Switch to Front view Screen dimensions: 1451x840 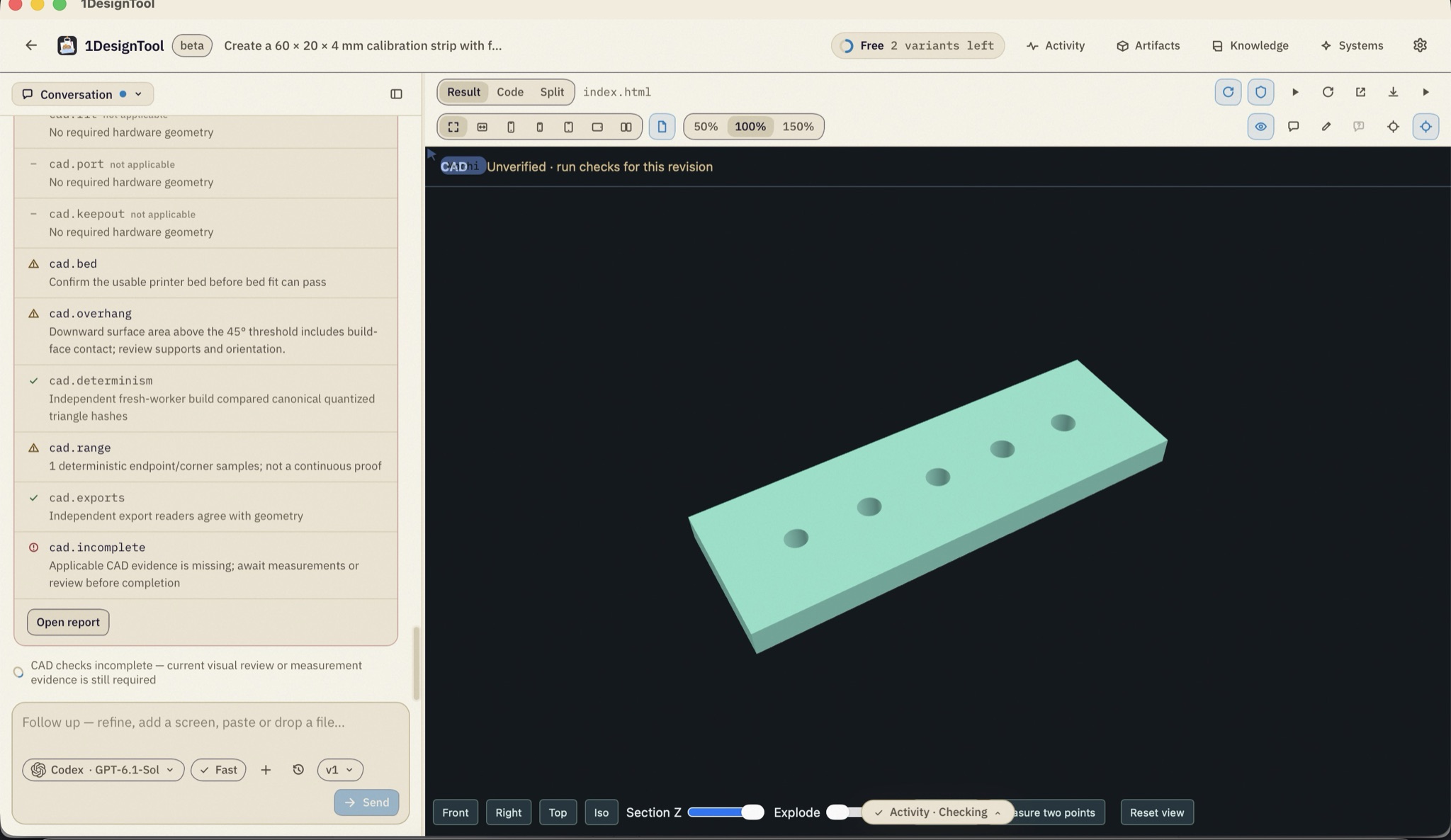tap(456, 812)
